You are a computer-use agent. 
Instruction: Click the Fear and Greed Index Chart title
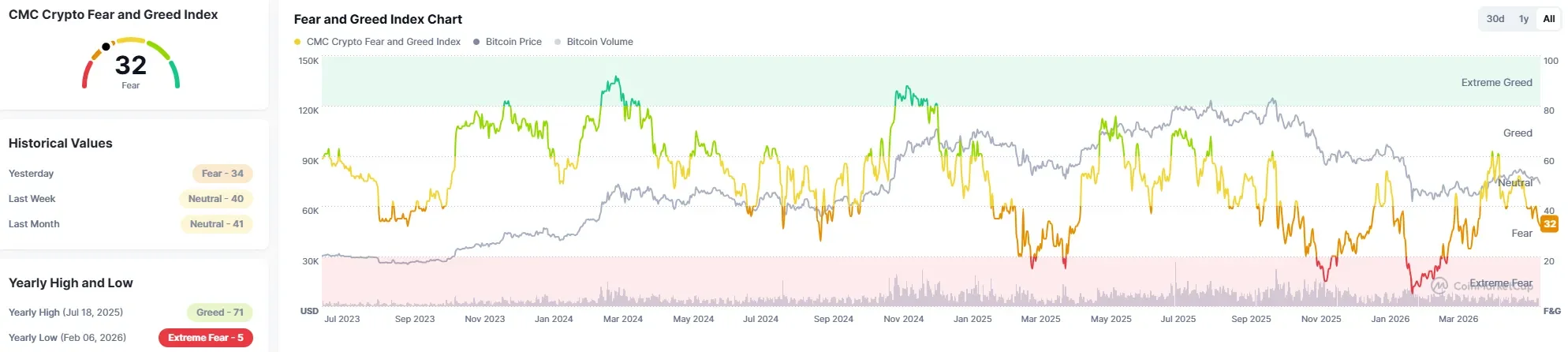pos(378,19)
